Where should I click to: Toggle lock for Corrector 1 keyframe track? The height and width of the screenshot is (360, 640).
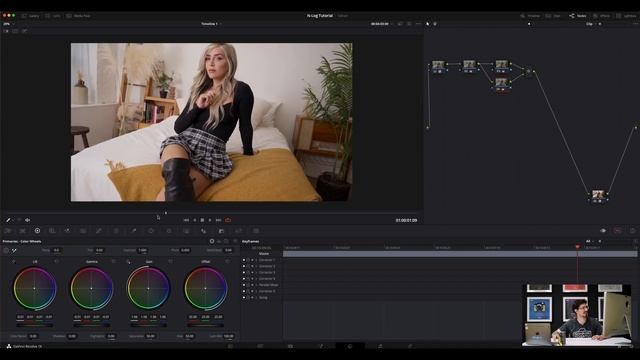[248, 260]
